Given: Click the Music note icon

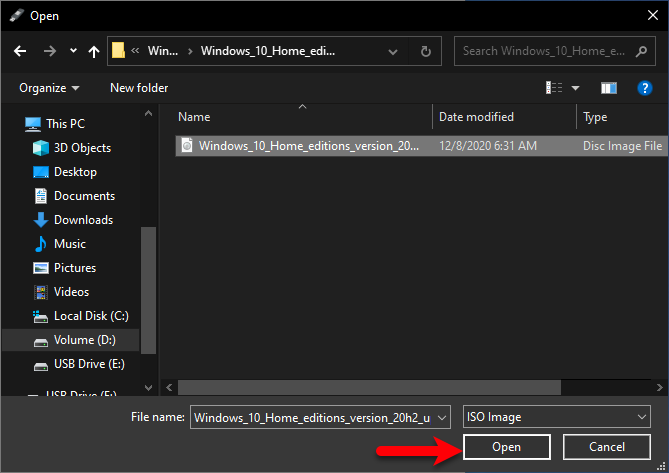Looking at the screenshot, I should coord(41,244).
